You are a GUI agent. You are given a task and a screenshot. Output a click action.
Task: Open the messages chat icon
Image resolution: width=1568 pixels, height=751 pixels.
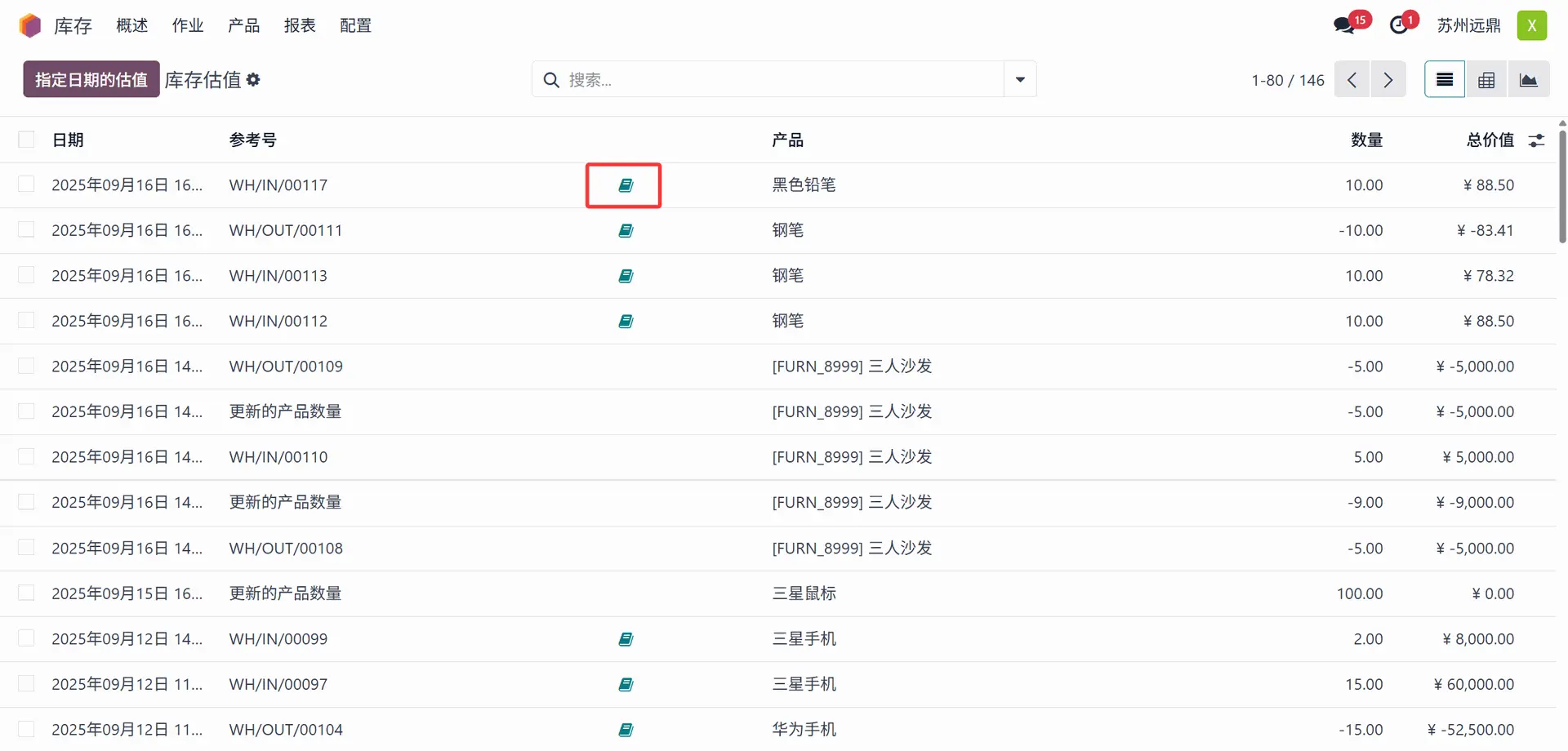[x=1343, y=25]
